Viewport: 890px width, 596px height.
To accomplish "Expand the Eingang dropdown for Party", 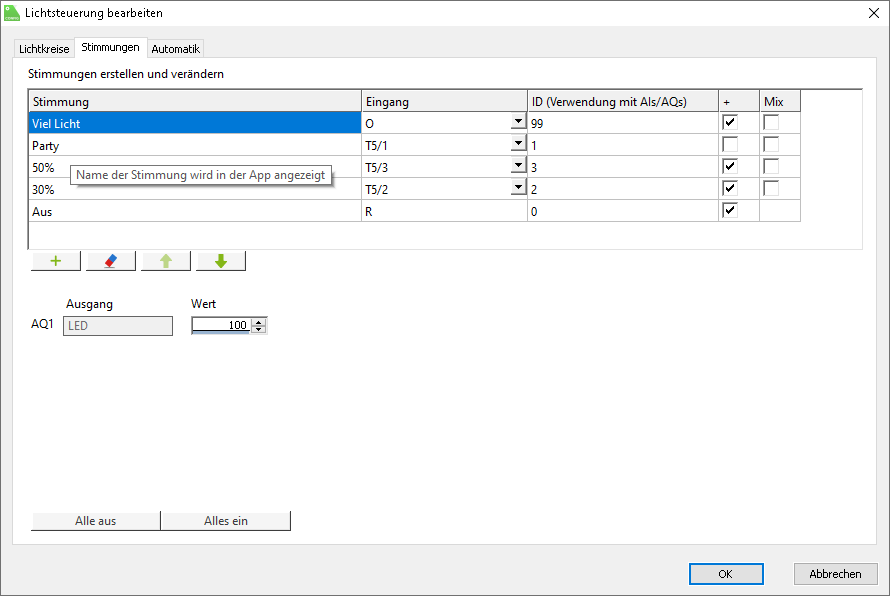I will (518, 144).
